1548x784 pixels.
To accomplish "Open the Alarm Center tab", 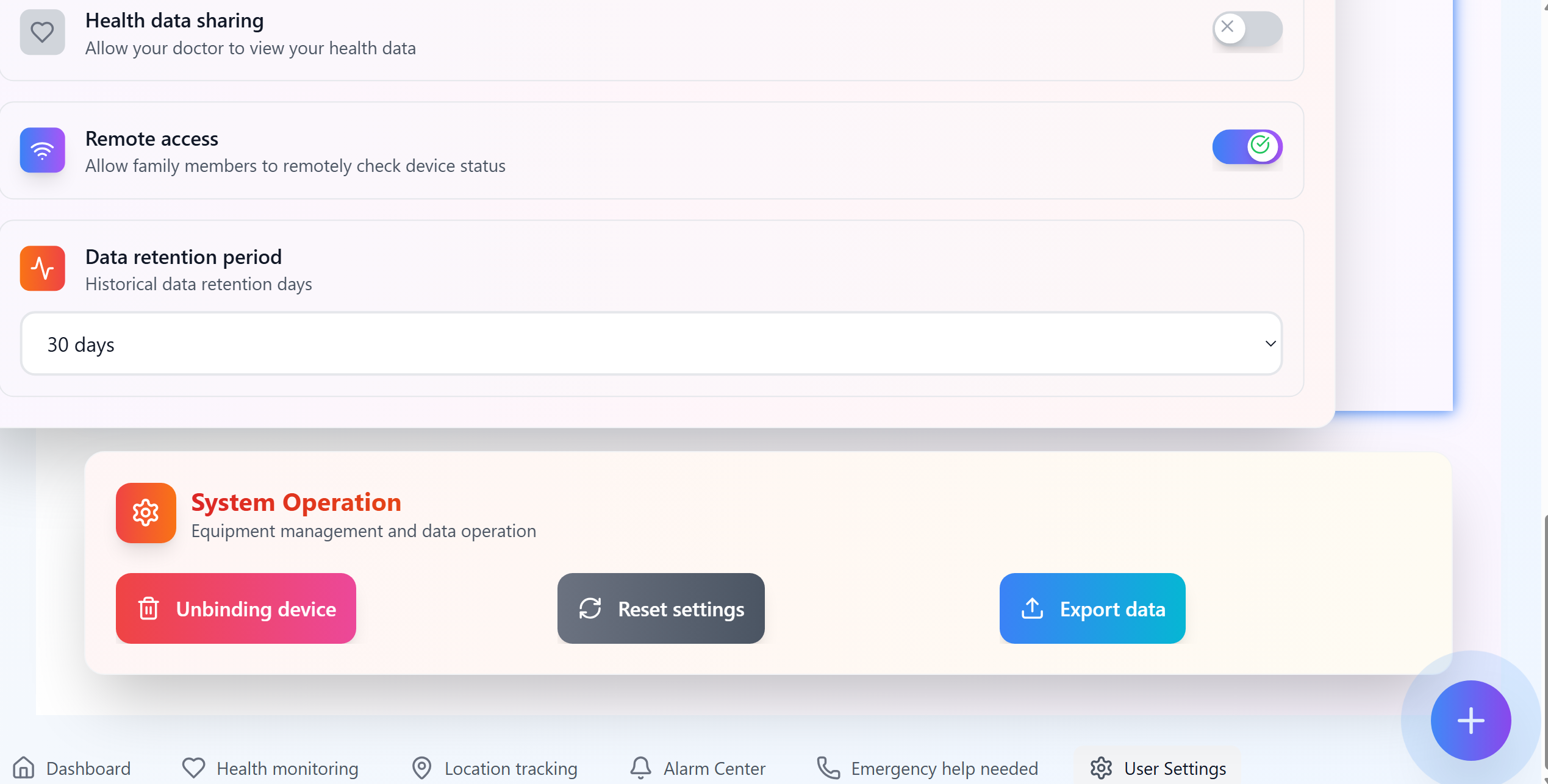I will pos(698,768).
